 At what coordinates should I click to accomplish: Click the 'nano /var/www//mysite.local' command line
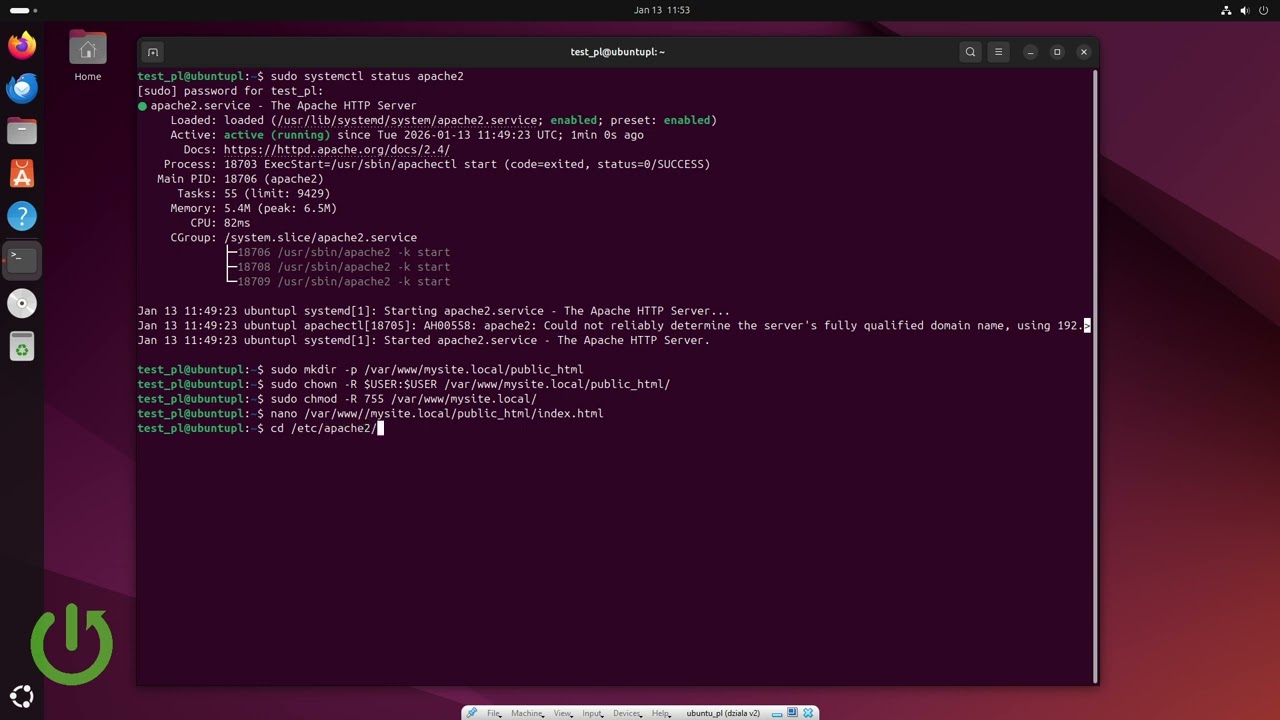(x=437, y=413)
